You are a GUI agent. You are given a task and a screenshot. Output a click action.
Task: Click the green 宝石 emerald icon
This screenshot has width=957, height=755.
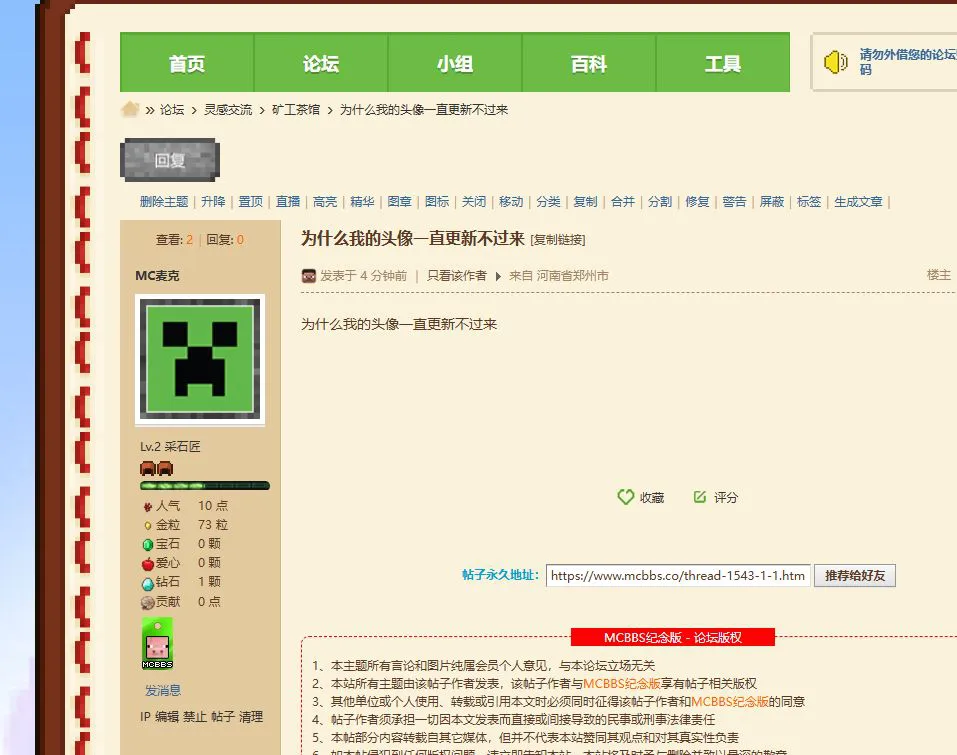coord(147,544)
